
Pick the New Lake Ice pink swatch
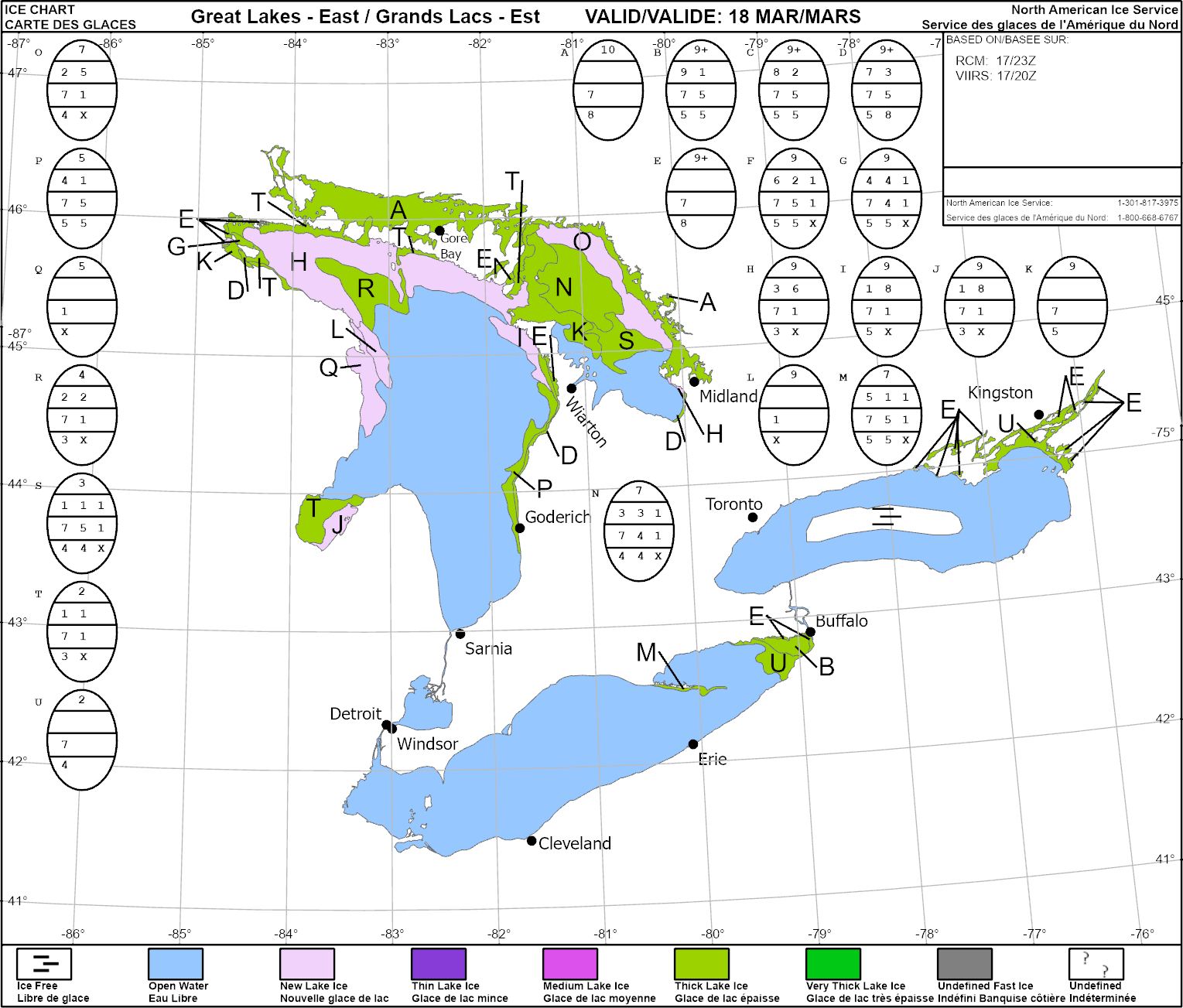(x=307, y=964)
